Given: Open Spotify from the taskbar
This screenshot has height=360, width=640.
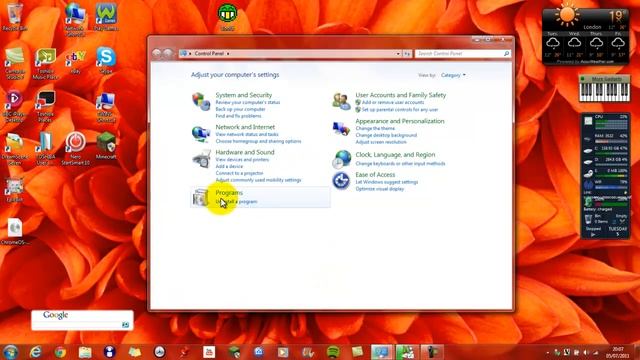Looking at the screenshot, I should click(x=333, y=352).
